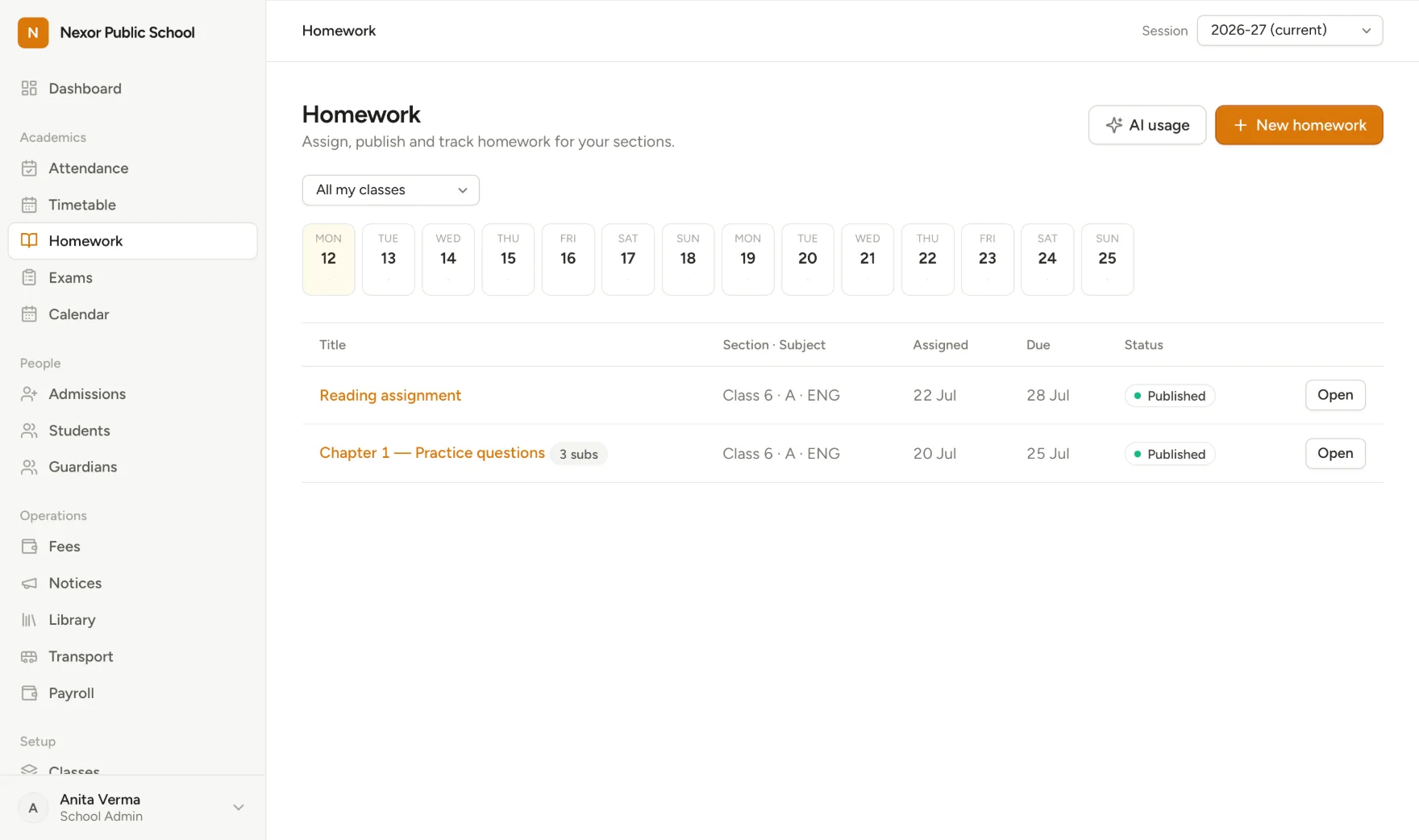
Task: Click the AI usage button
Action: [x=1146, y=125]
